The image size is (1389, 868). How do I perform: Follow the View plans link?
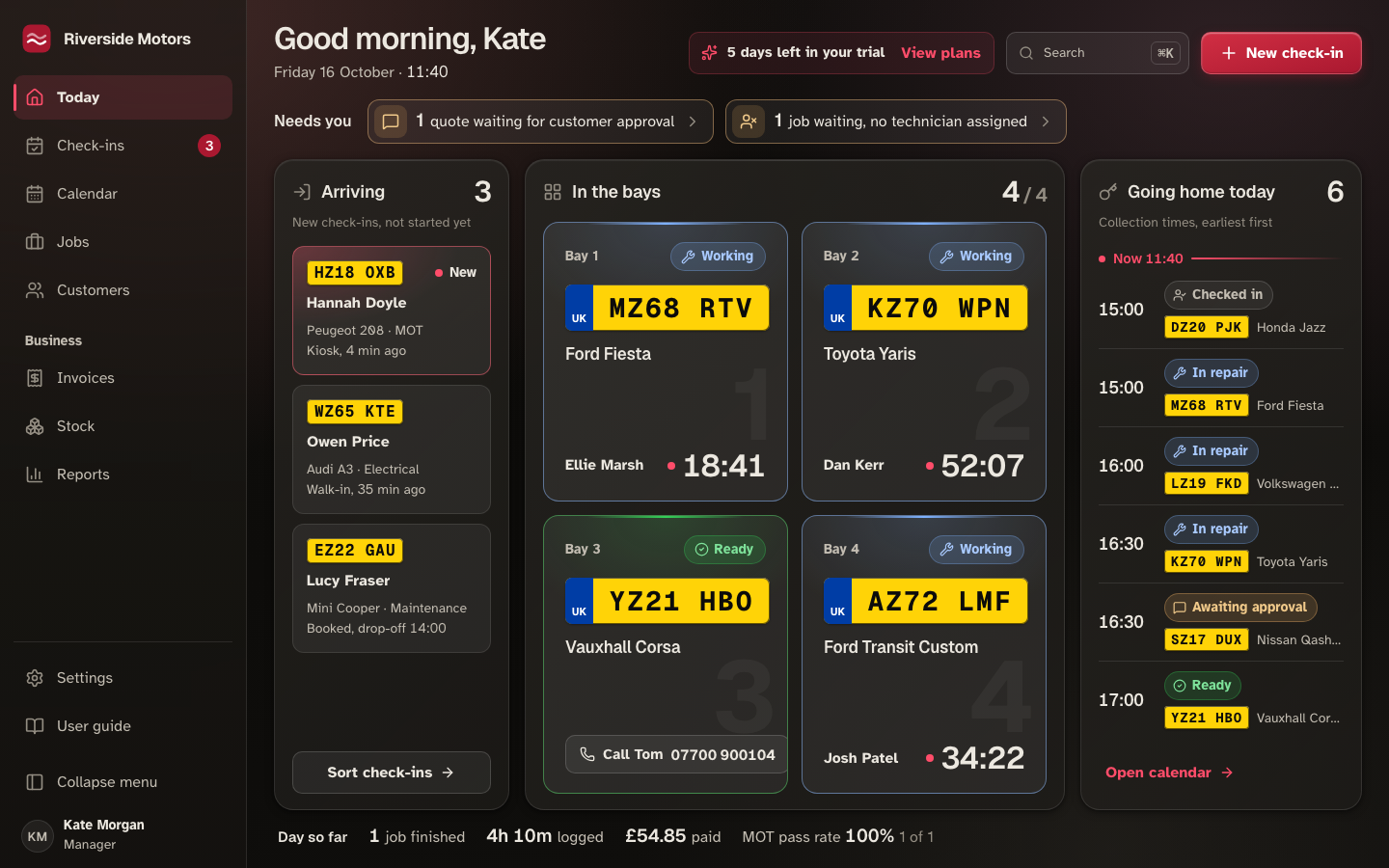click(x=940, y=53)
